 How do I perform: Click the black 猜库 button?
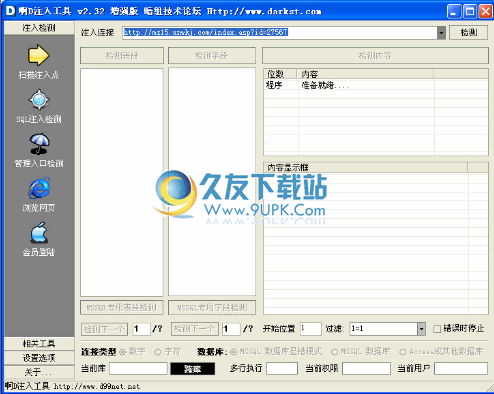pyautogui.click(x=193, y=369)
